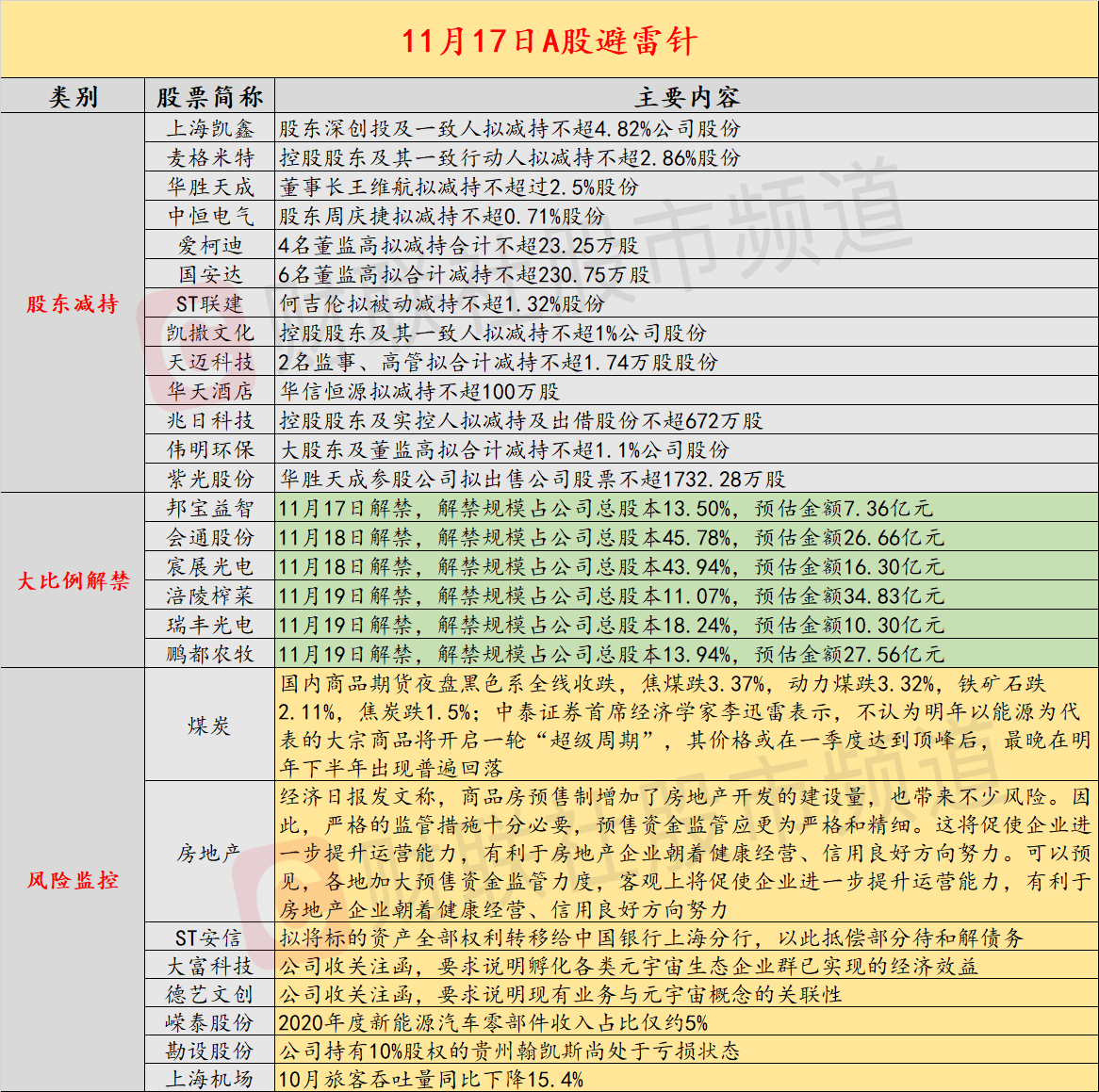
Task: Click the 宸展光电 unlock row with 16.30亿元
Action: click(x=686, y=566)
